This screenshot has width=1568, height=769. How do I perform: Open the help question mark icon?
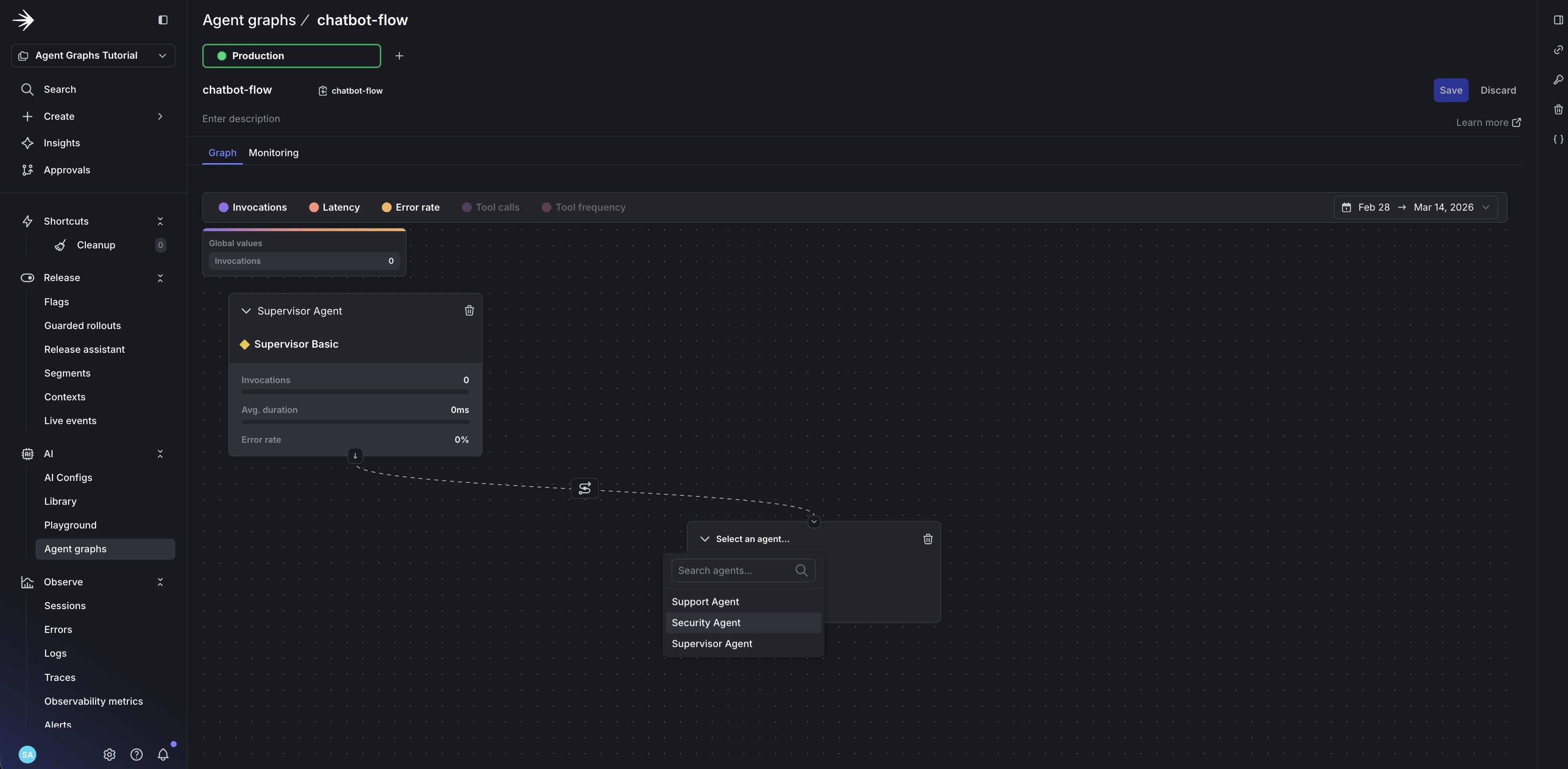coord(137,755)
